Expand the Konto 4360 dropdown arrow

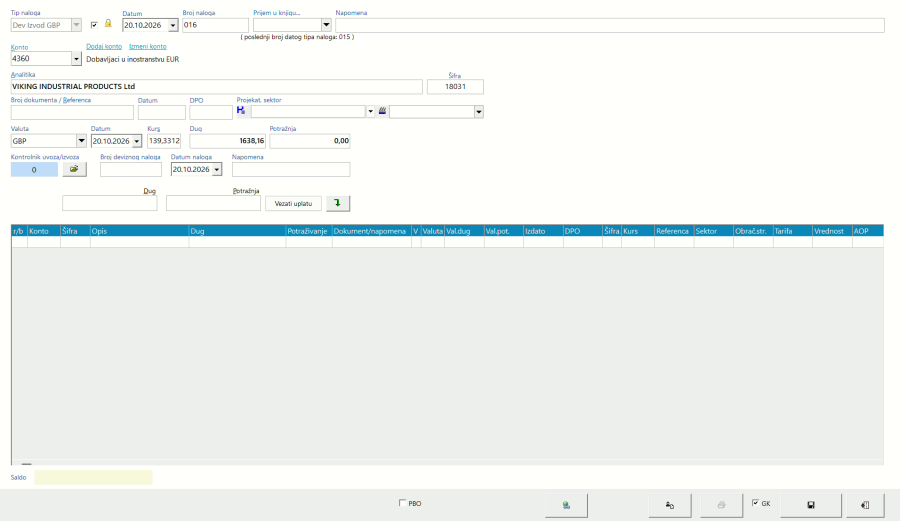[76, 59]
